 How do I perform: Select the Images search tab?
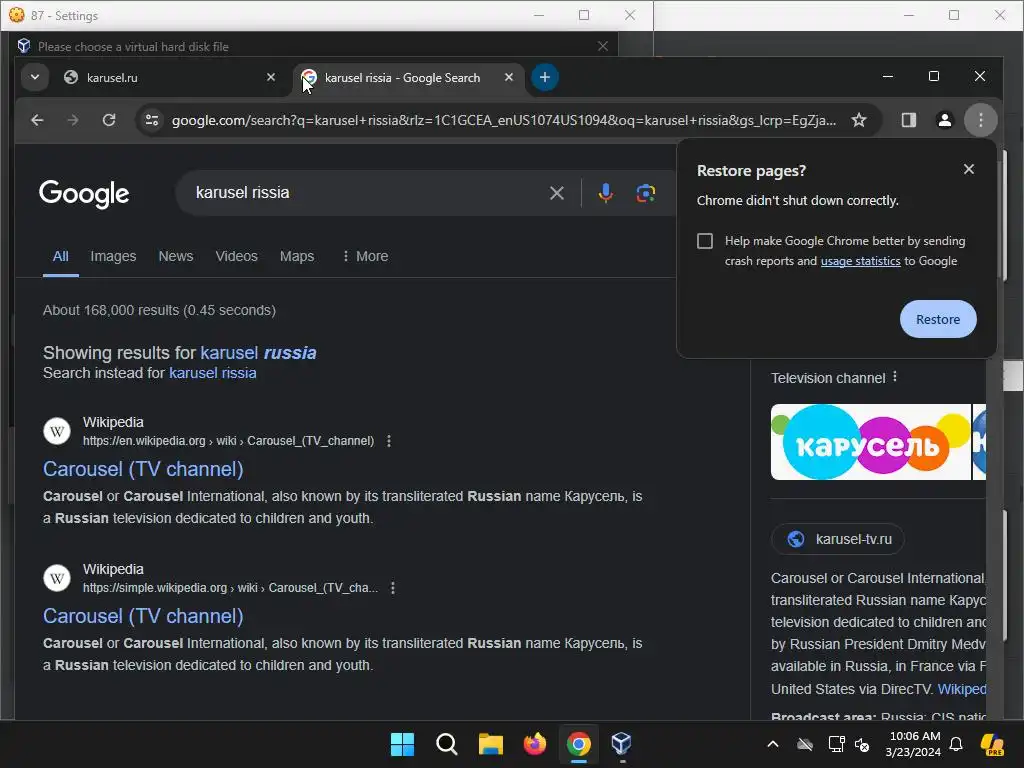tap(113, 256)
